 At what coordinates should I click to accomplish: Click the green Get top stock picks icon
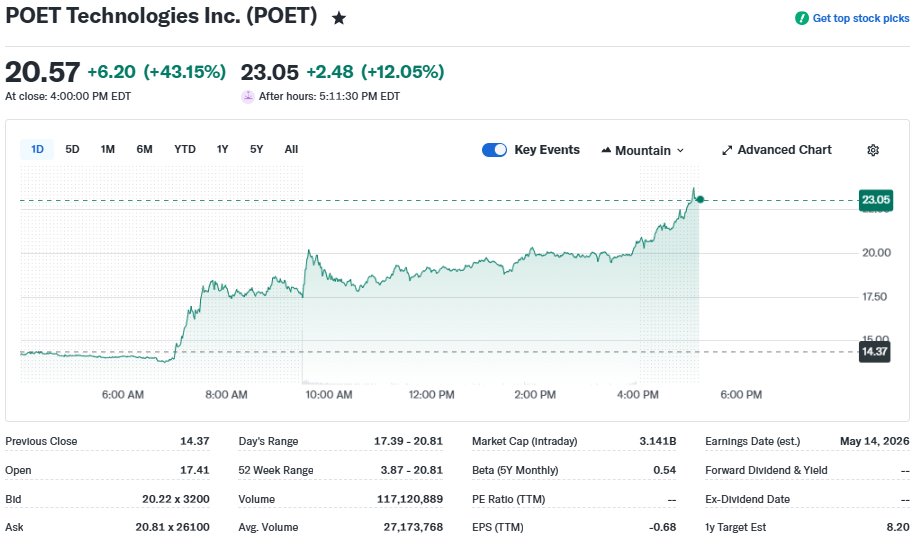[x=801, y=18]
